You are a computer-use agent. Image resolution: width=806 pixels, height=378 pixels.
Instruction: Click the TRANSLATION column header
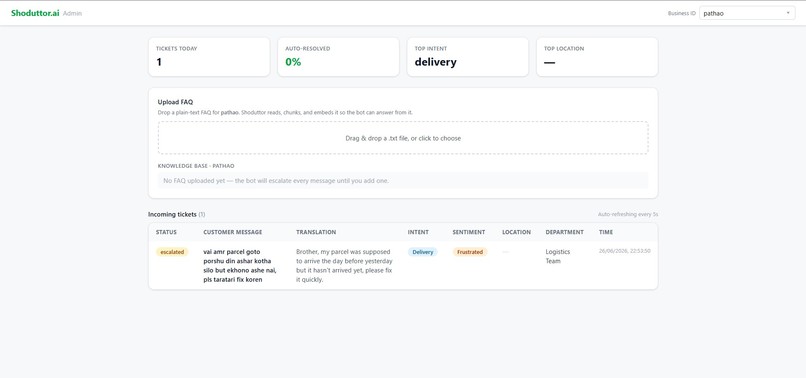coord(316,232)
